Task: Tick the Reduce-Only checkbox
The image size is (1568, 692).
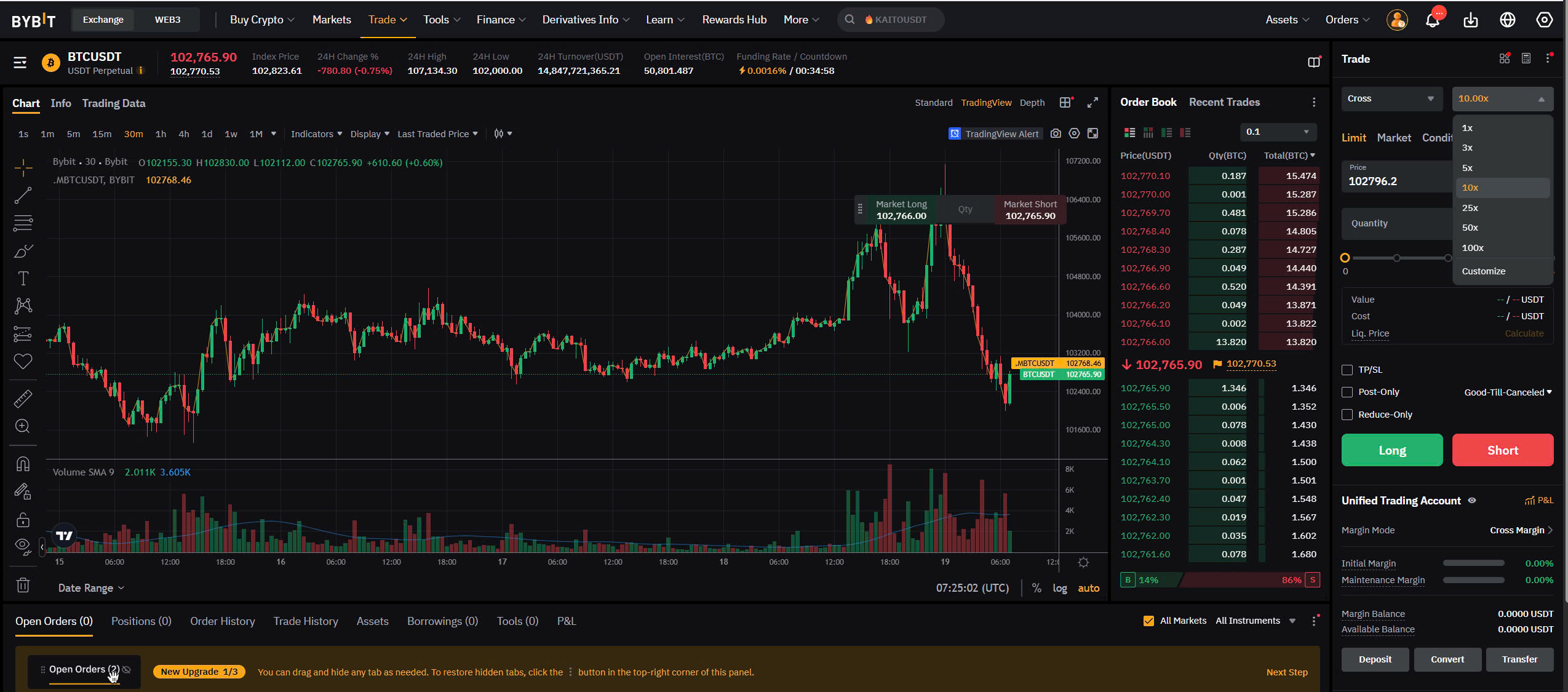Action: pyautogui.click(x=1347, y=415)
